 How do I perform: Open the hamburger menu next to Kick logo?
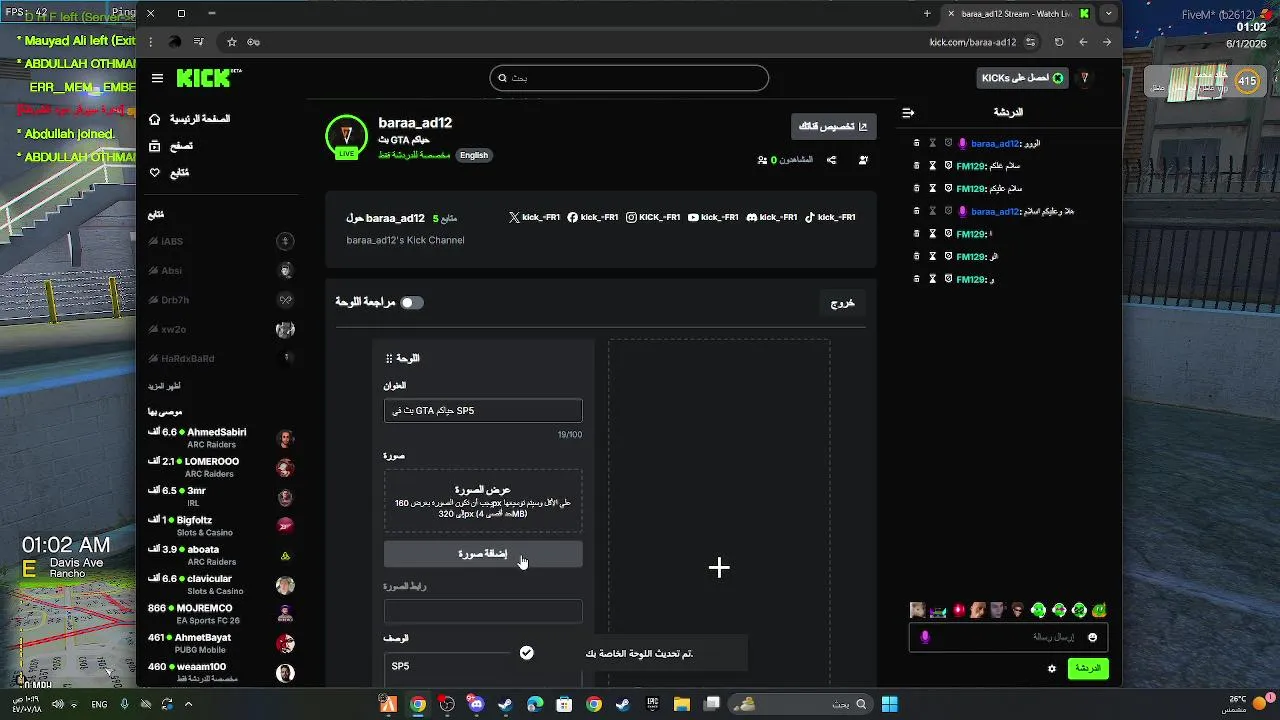click(157, 78)
